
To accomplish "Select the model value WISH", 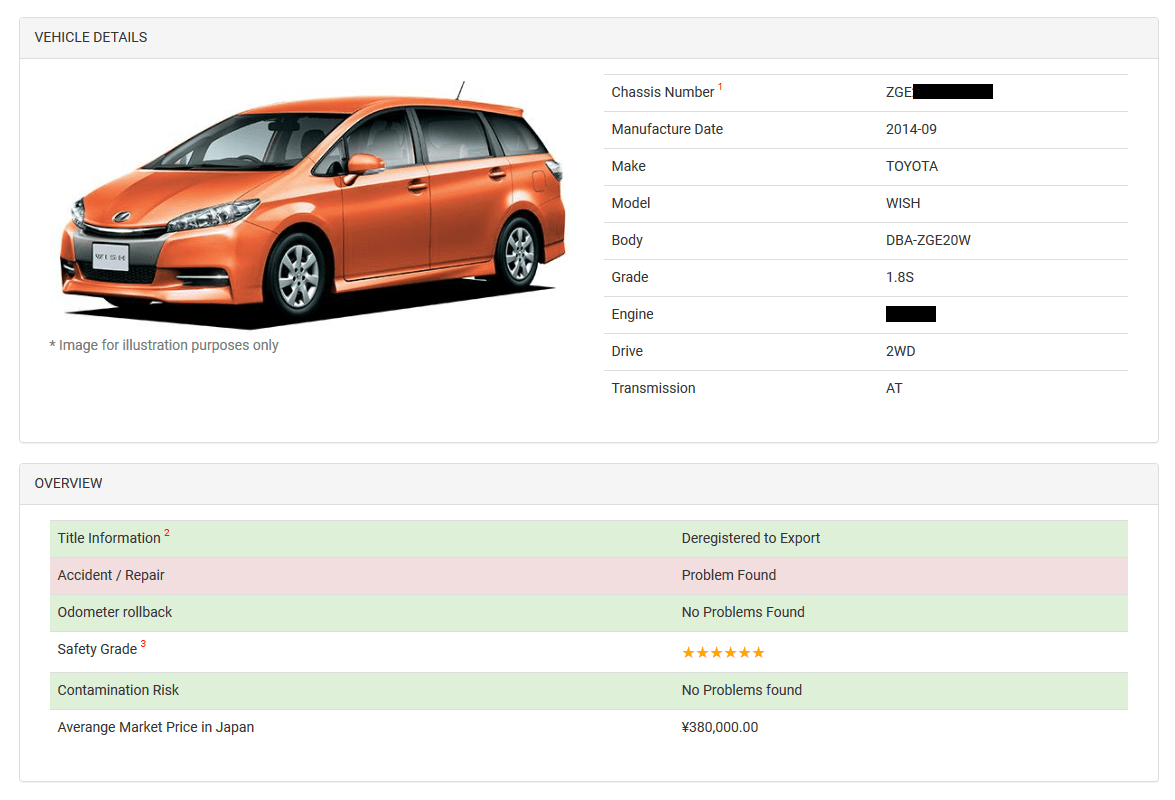I will coord(903,203).
